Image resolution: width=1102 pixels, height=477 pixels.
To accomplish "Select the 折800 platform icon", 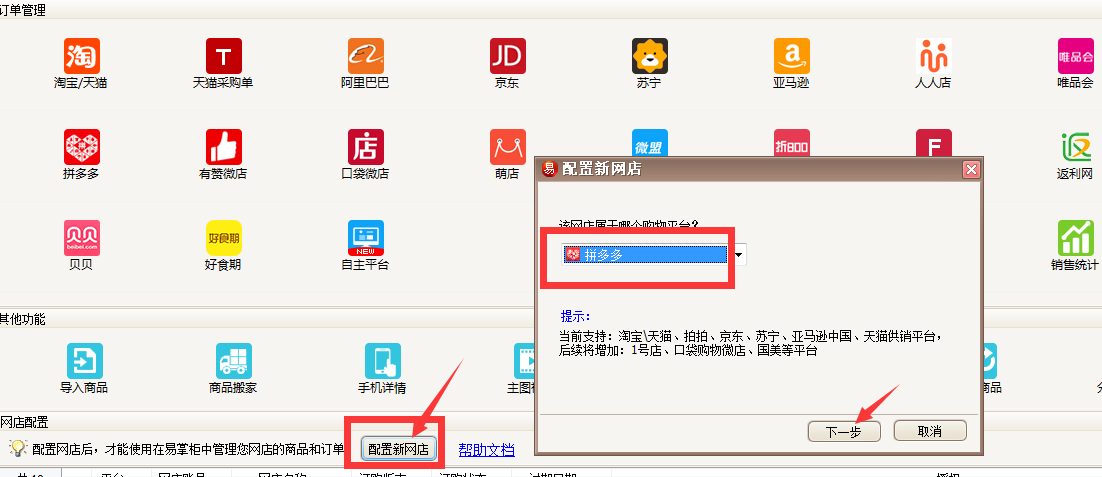I will click(791, 143).
